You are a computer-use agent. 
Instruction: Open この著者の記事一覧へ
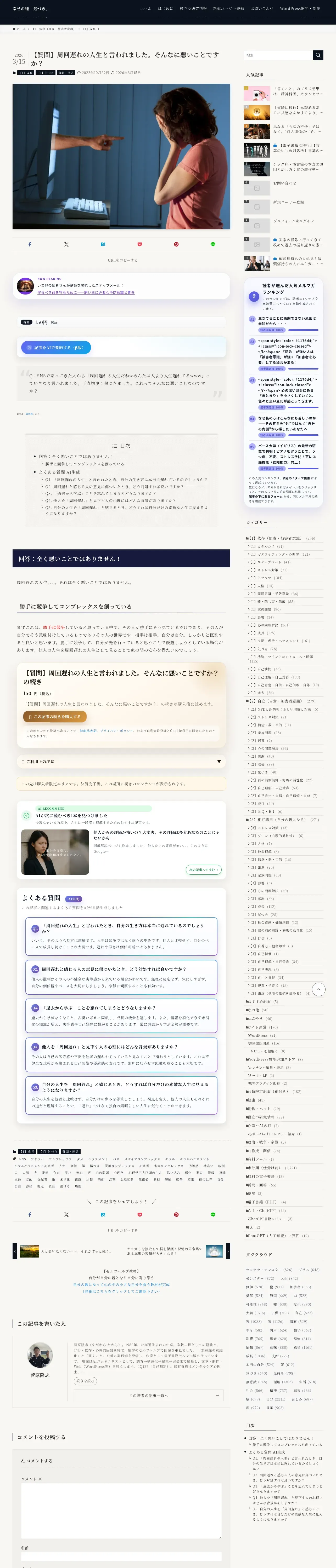[x=149, y=1395]
